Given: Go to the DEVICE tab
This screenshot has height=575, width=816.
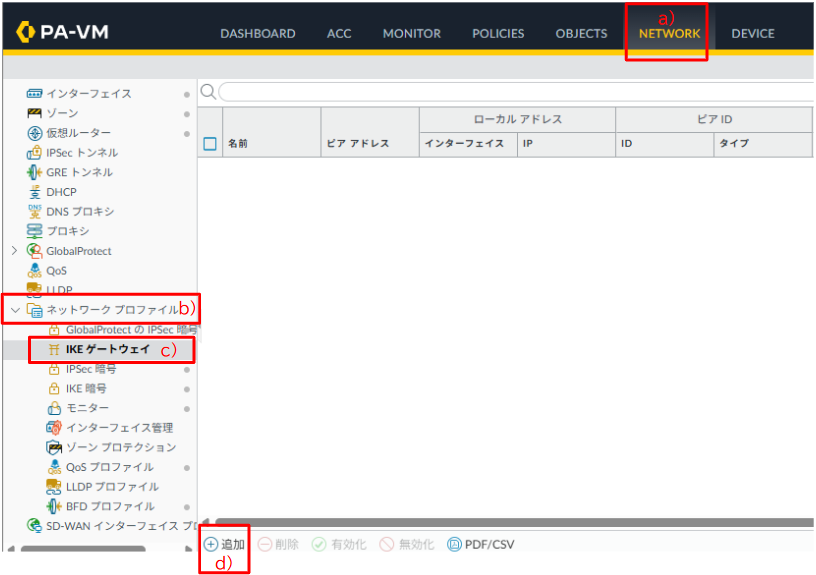Looking at the screenshot, I should 753,34.
